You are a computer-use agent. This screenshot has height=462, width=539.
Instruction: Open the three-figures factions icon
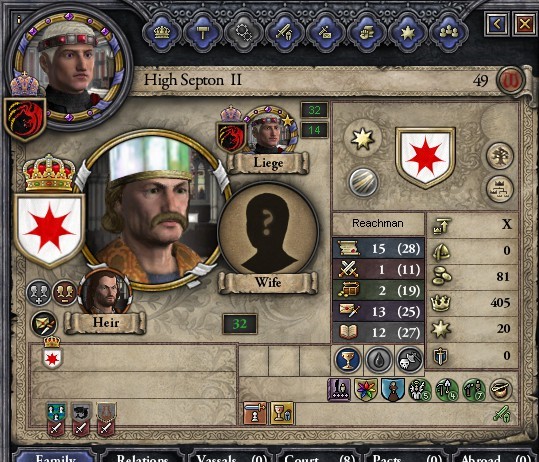click(x=448, y=33)
